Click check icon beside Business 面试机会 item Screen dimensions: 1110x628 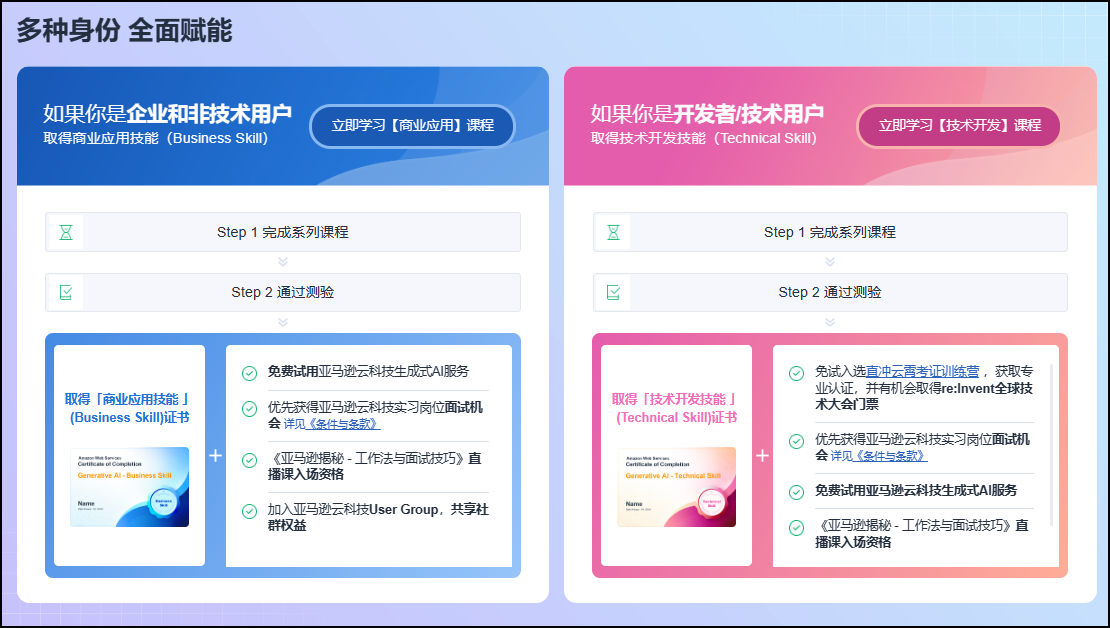pyautogui.click(x=249, y=409)
